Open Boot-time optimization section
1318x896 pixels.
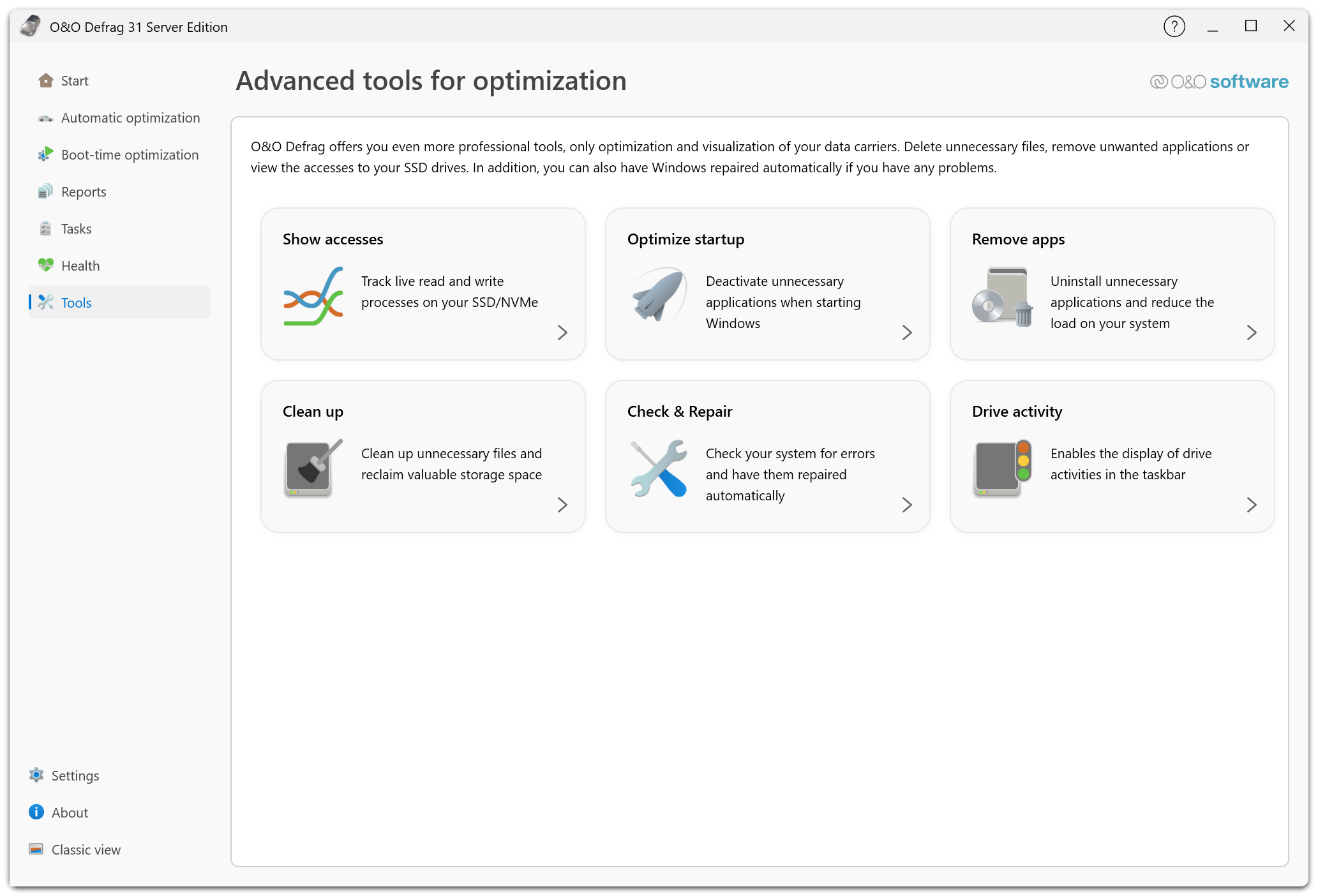point(119,155)
